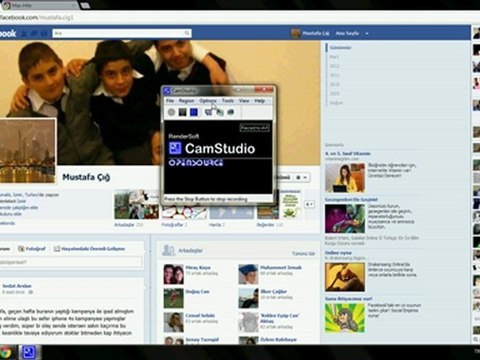This screenshot has width=480, height=360.
Task: Click the fantasy game ad image
Action: [345, 219]
